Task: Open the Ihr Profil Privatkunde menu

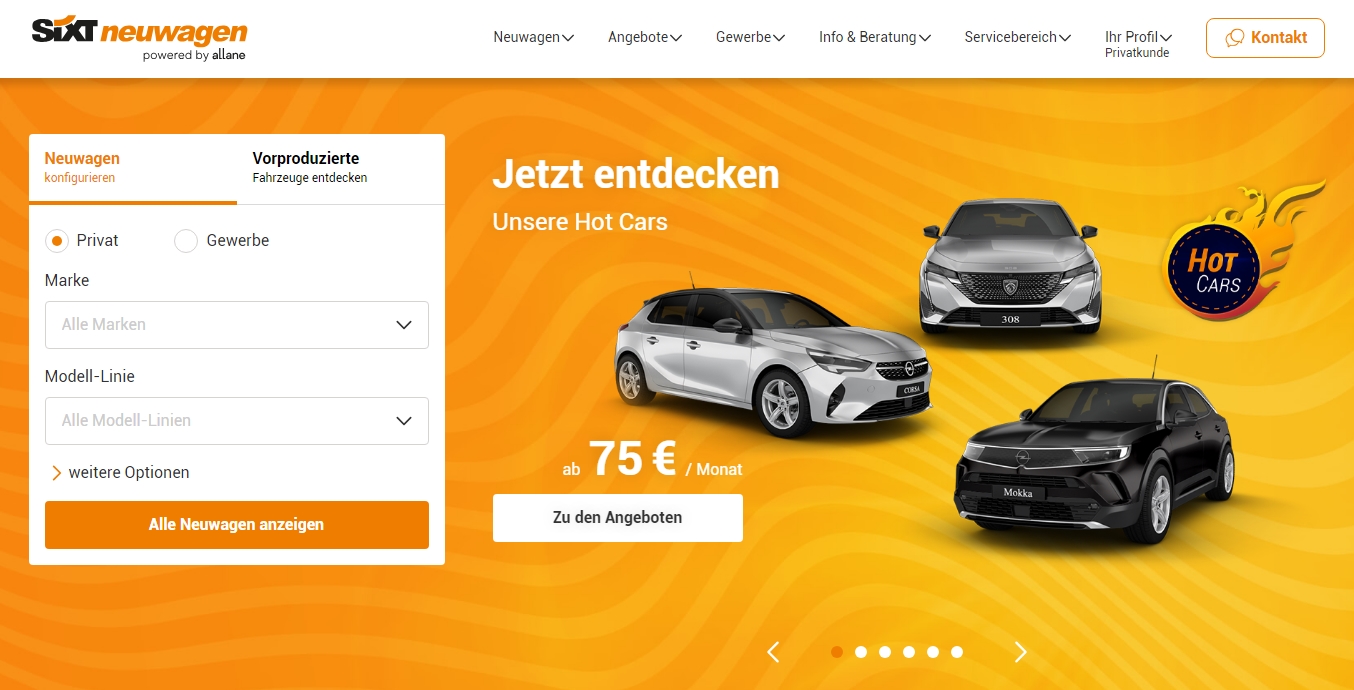Action: pos(1138,44)
